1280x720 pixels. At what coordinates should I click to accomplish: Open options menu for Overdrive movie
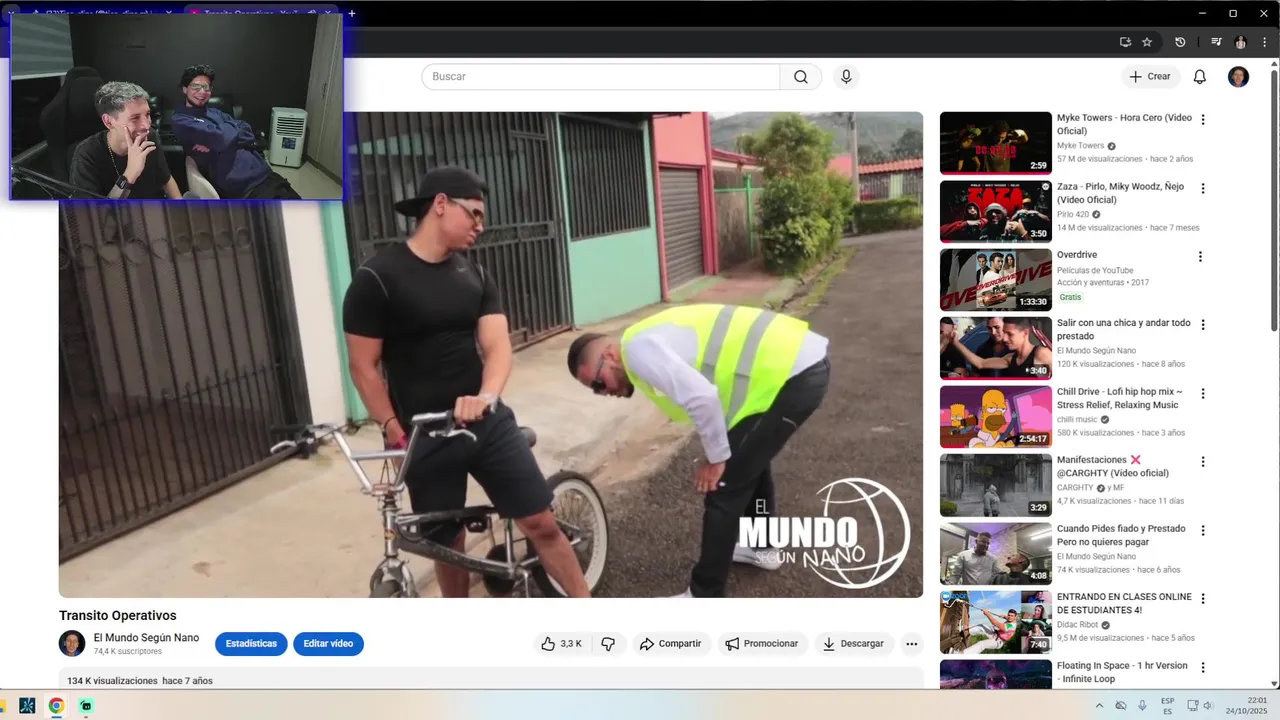(x=1201, y=256)
